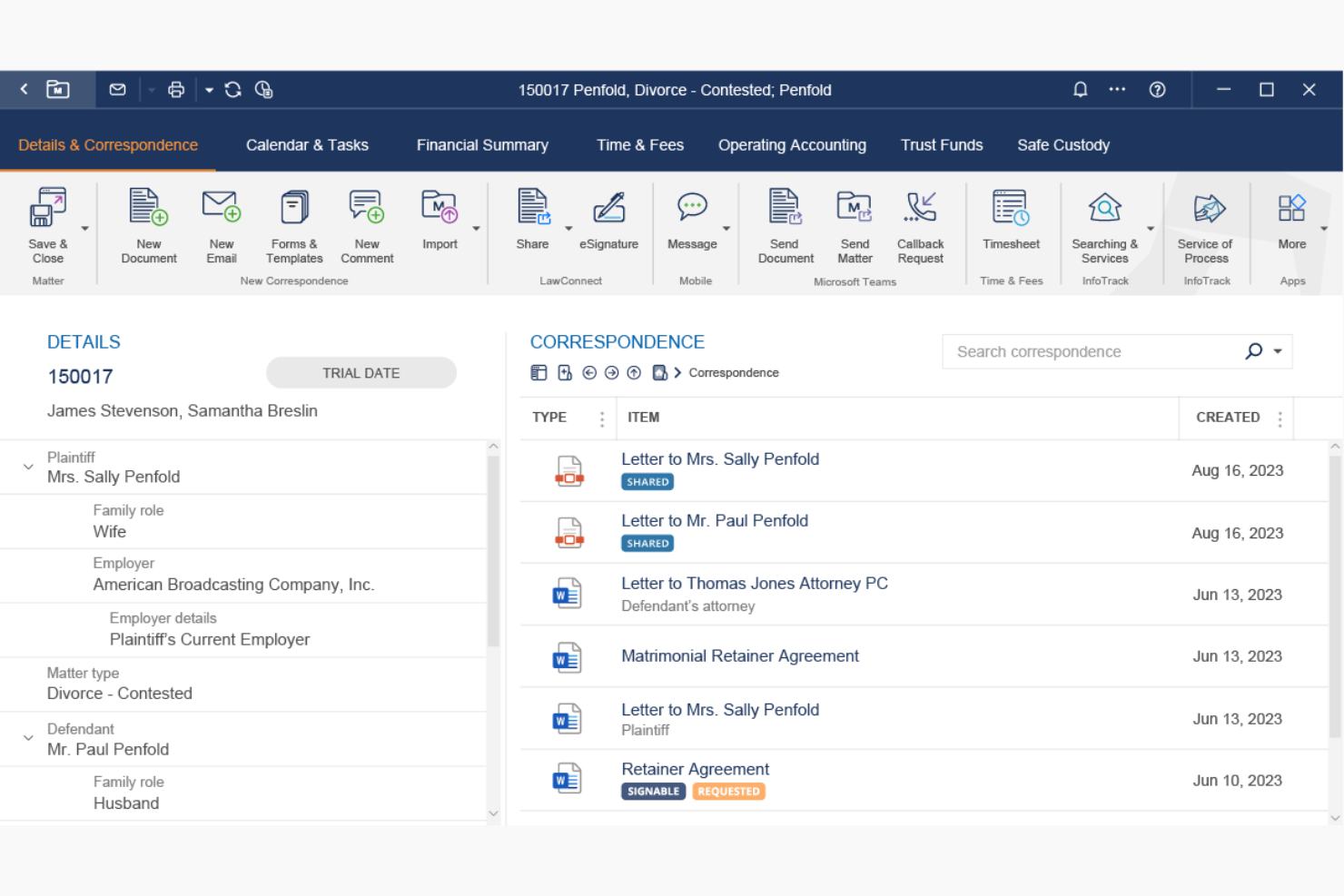The height and width of the screenshot is (896, 1344).
Task: Select Details & Correspondence tab
Action: coord(108,145)
